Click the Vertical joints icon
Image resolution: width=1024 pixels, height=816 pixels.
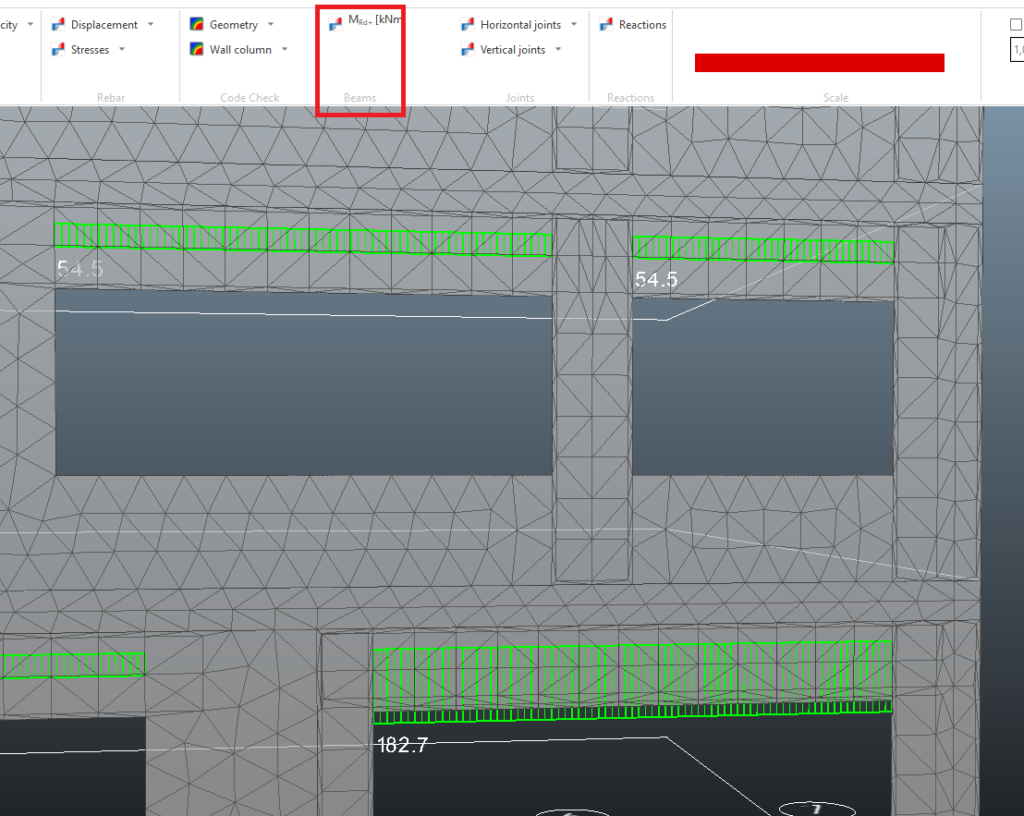[467, 50]
